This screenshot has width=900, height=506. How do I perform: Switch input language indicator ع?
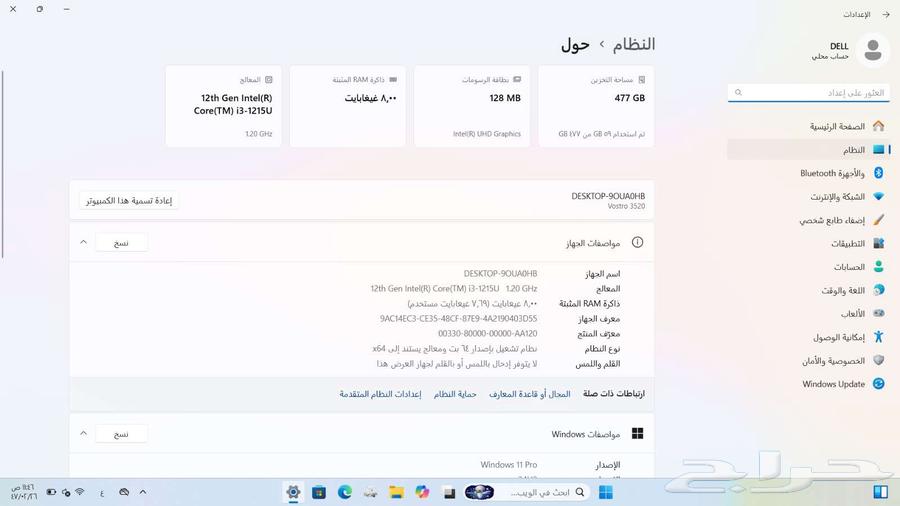[x=102, y=493]
